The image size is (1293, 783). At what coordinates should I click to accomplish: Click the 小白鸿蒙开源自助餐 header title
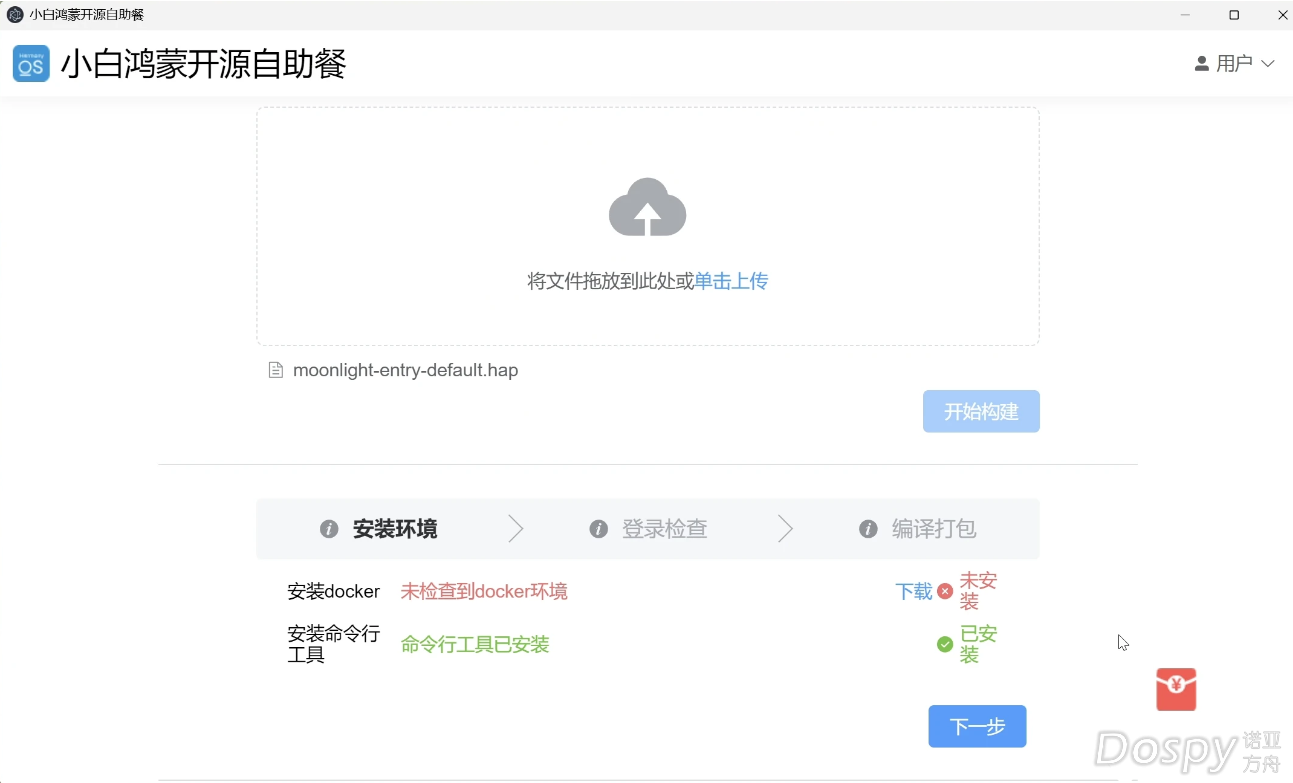203,63
